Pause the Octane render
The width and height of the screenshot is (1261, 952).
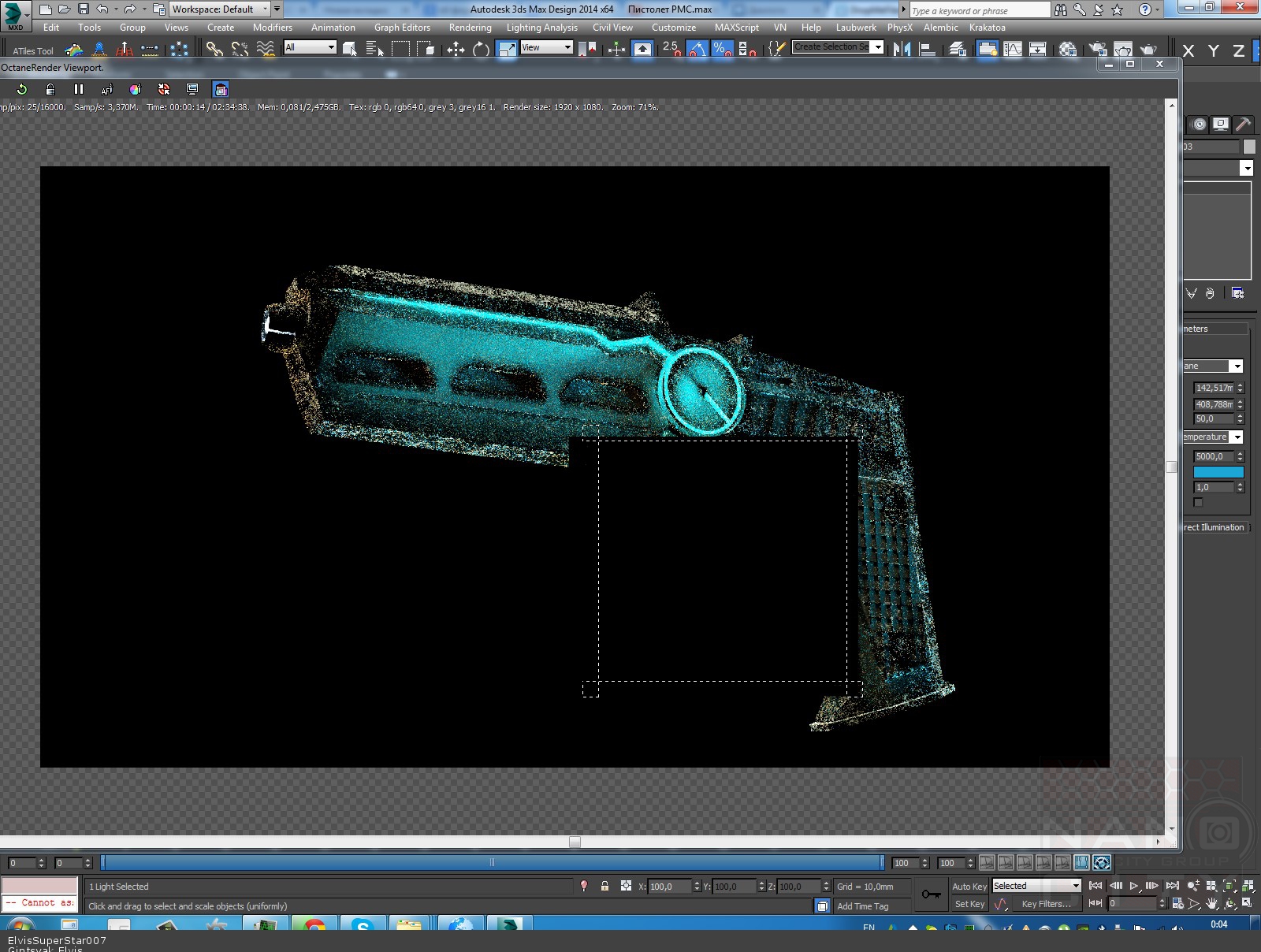(x=78, y=89)
